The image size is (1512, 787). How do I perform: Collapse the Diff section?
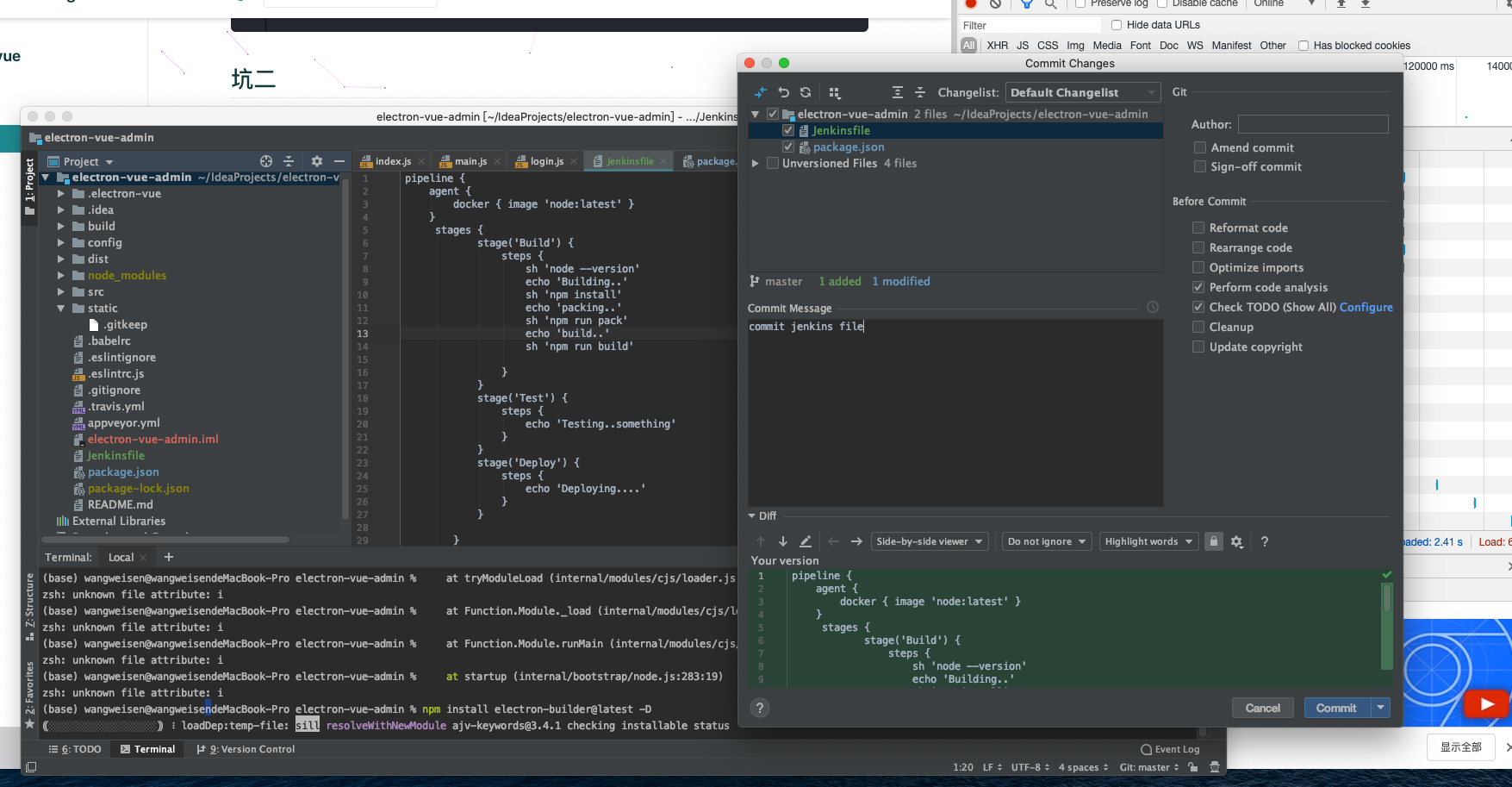click(x=752, y=515)
